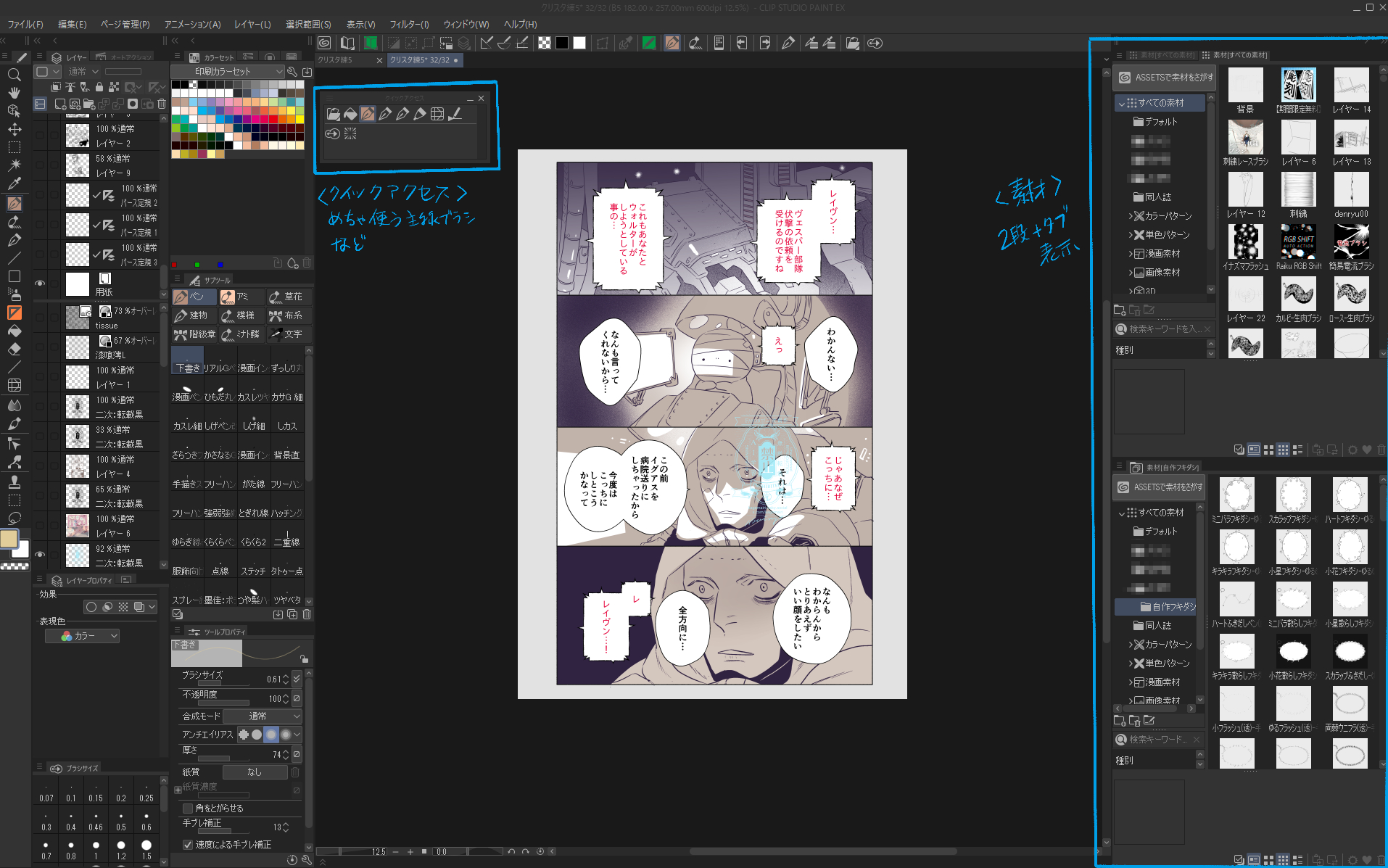This screenshot has height=868, width=1388.
Task: Enable the 角をとがらせる checkbox
Action: (x=188, y=808)
